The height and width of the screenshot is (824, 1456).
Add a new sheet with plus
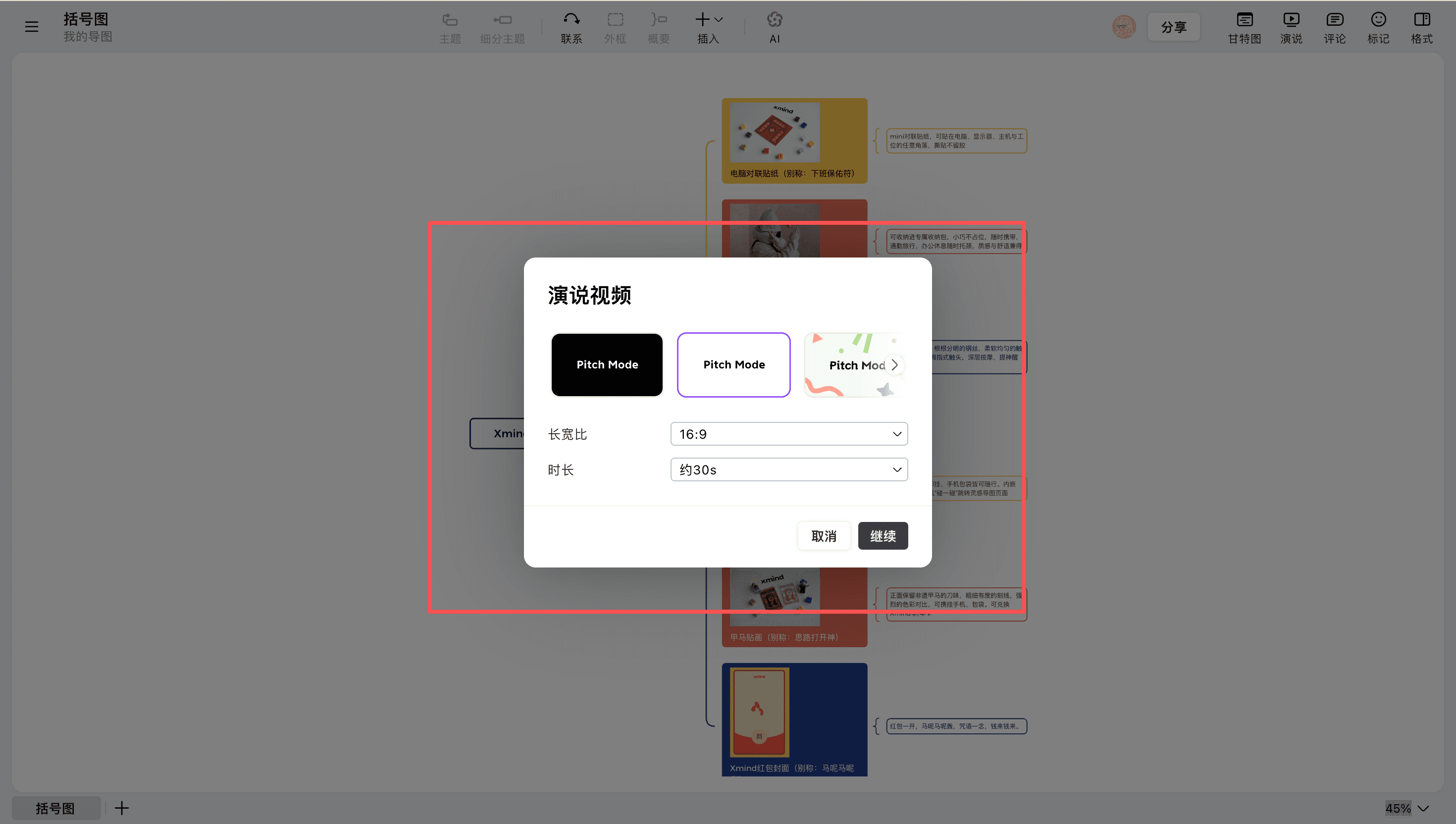click(122, 808)
